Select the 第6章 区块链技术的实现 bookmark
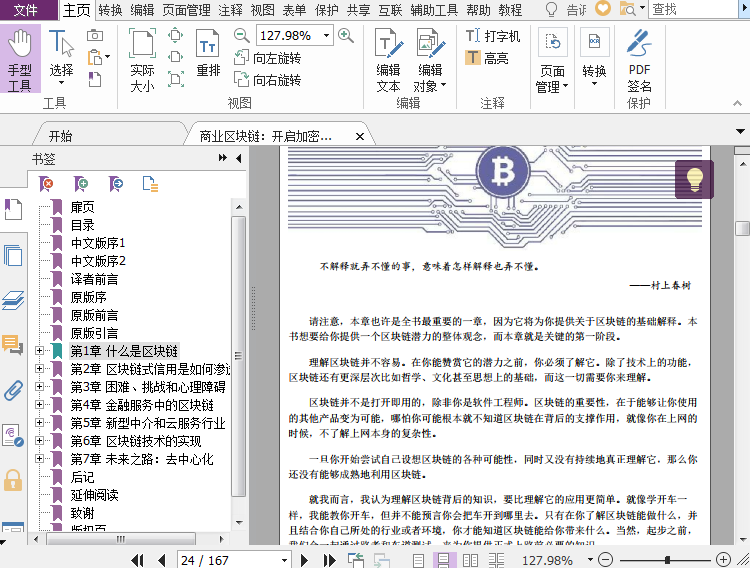This screenshot has width=750, height=568. tap(136, 441)
